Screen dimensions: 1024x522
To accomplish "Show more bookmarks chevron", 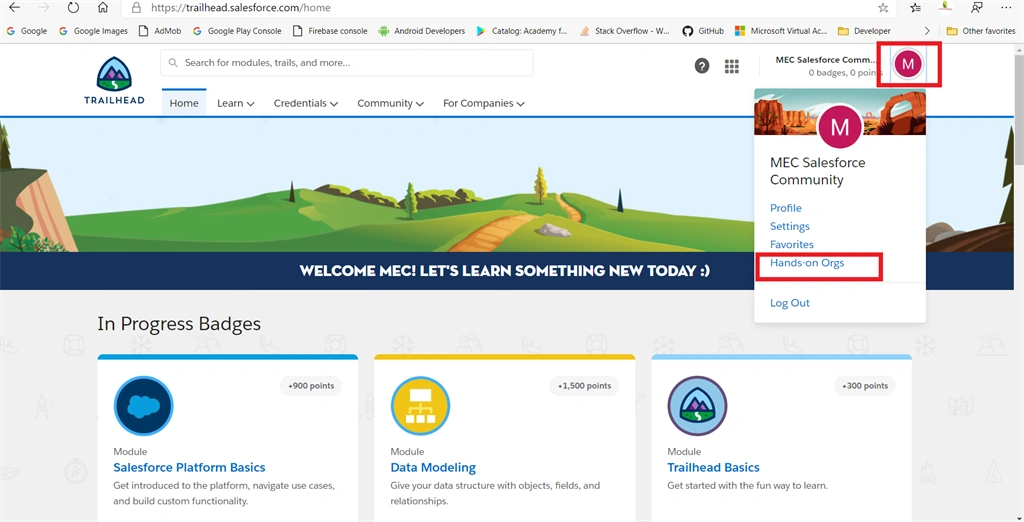I will [x=927, y=31].
